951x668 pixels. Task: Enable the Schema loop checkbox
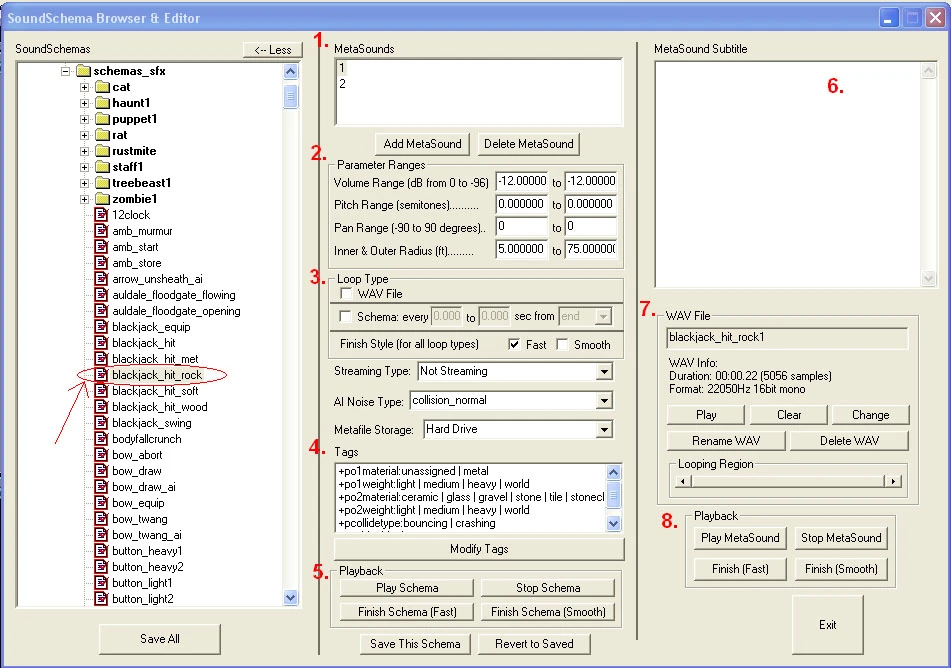[345, 316]
